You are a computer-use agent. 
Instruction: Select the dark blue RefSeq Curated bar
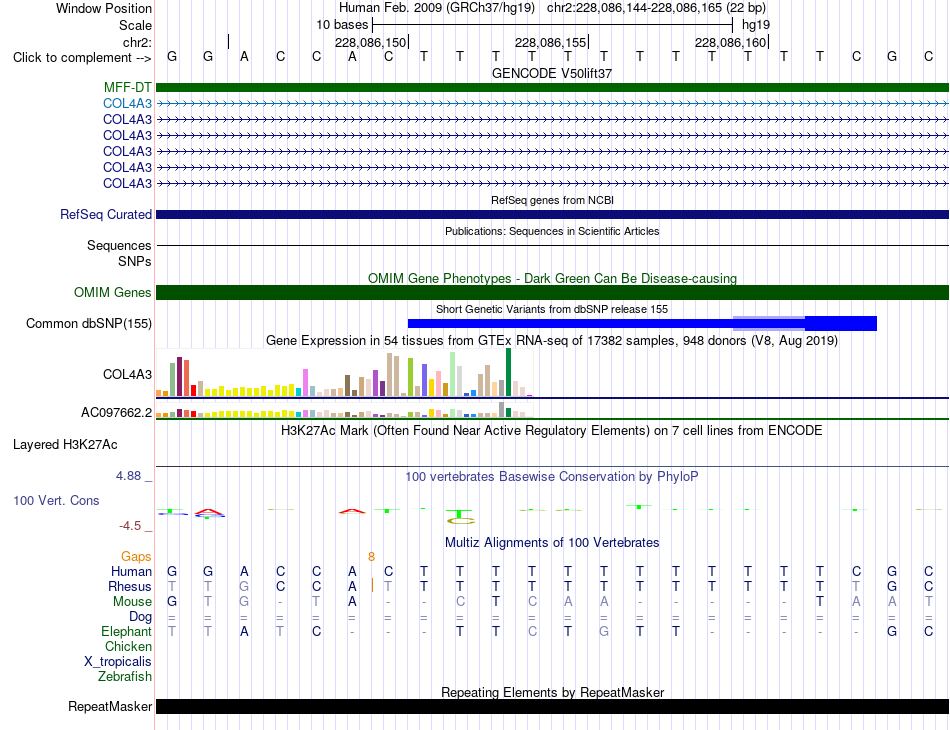pos(552,214)
